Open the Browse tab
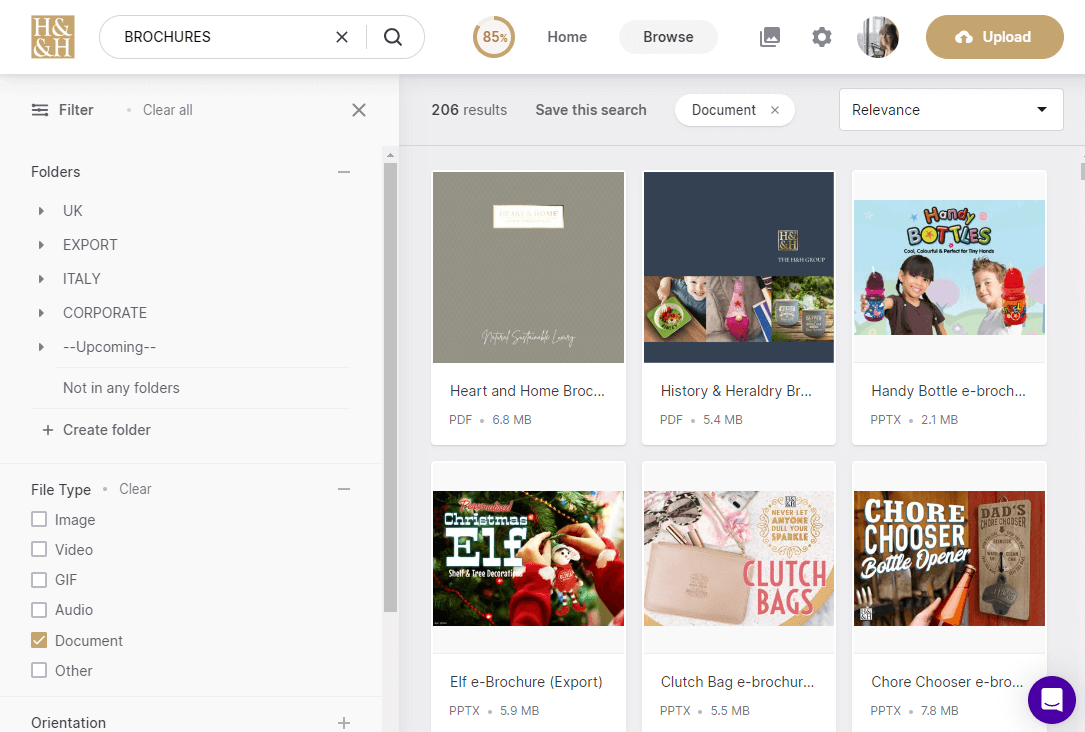1085x732 pixels. [668, 37]
